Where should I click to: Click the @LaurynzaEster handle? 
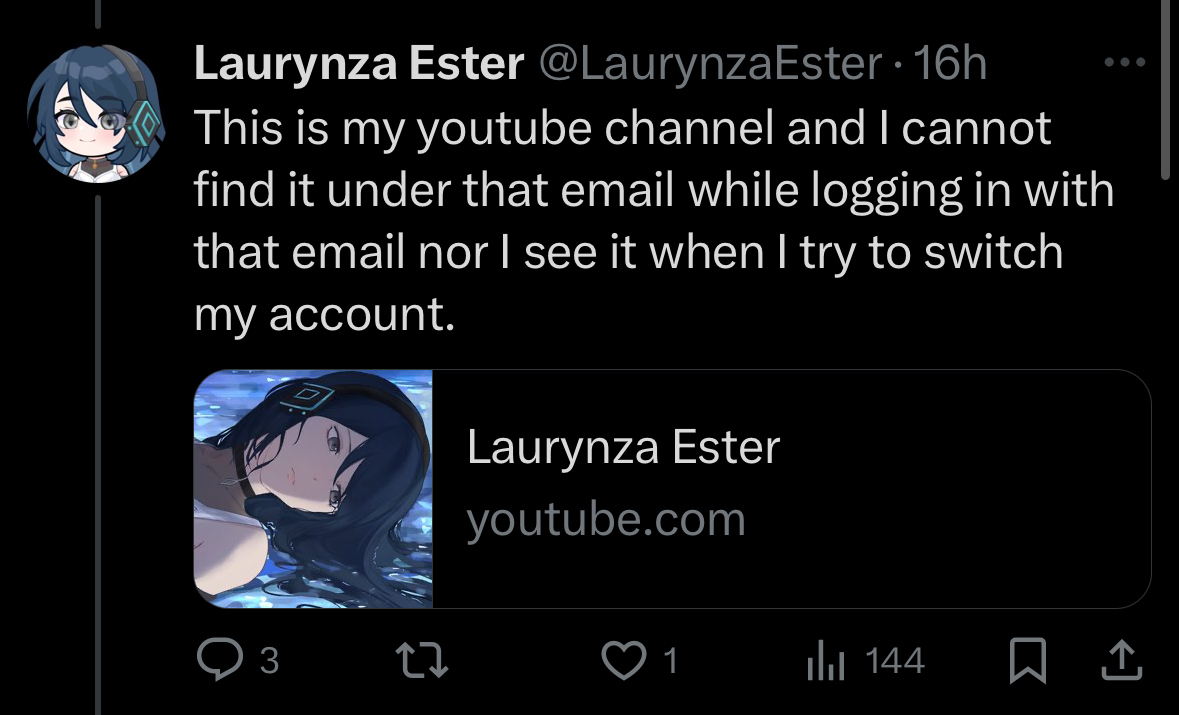[x=710, y=65]
